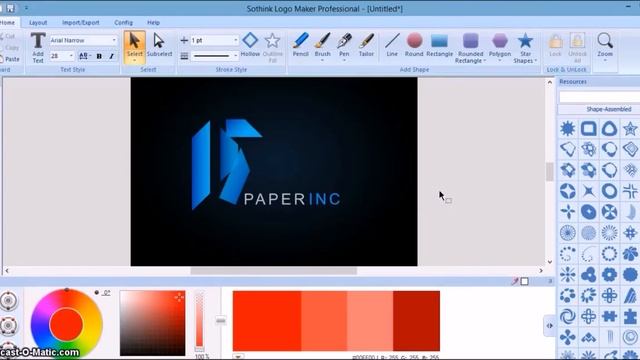640x360 pixels.
Task: Select the top color scheme mode button
Action: coord(8,300)
